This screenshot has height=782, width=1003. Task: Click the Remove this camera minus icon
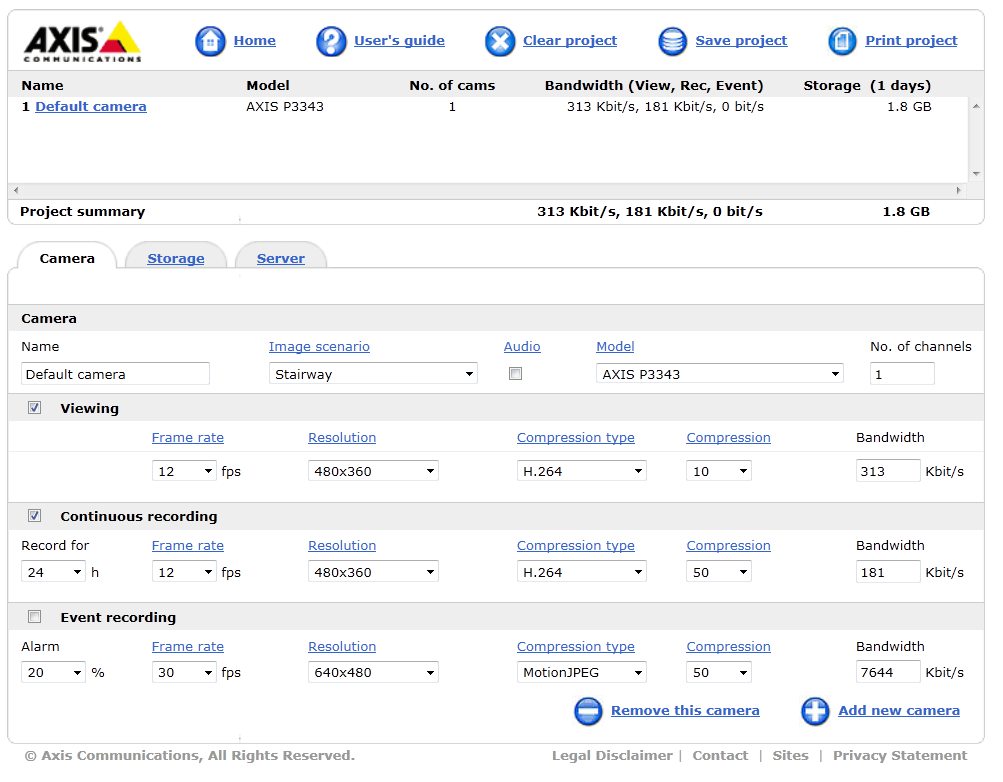click(x=588, y=711)
